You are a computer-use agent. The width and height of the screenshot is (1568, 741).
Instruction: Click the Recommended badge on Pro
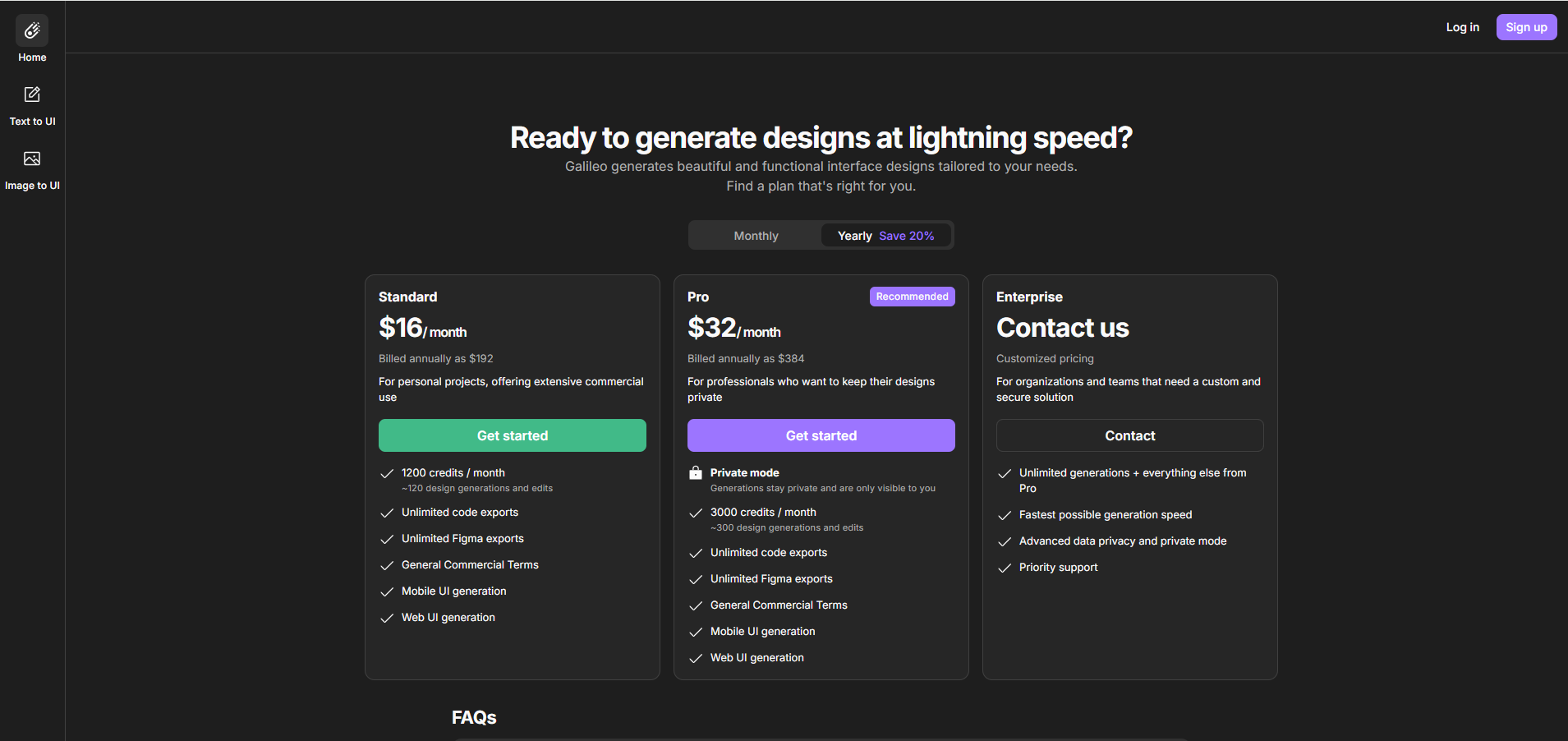coord(912,297)
